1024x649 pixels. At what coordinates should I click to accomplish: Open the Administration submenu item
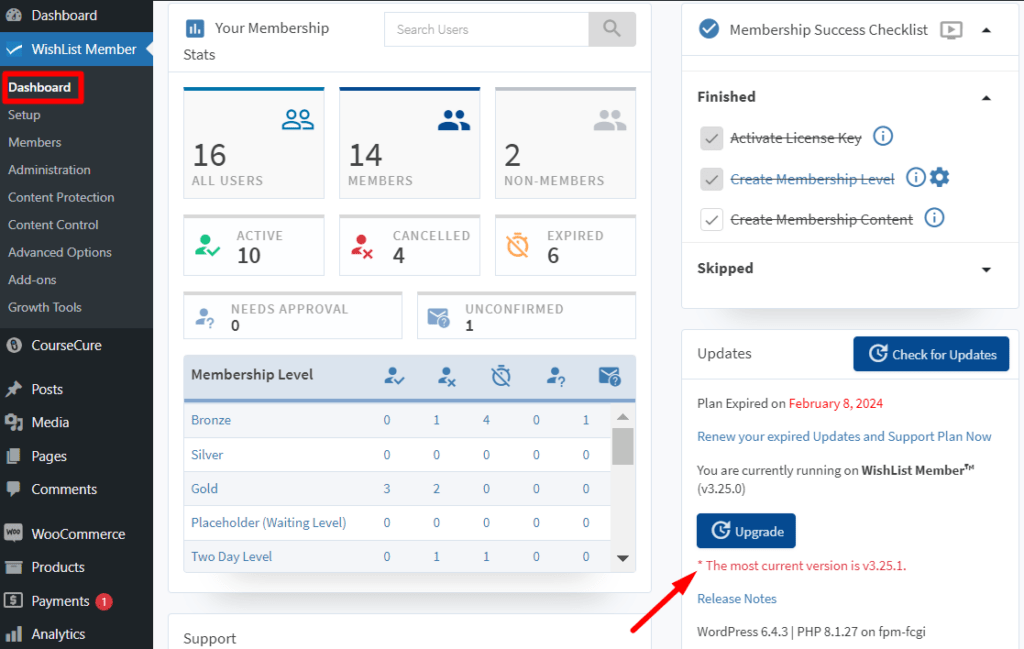click(49, 170)
